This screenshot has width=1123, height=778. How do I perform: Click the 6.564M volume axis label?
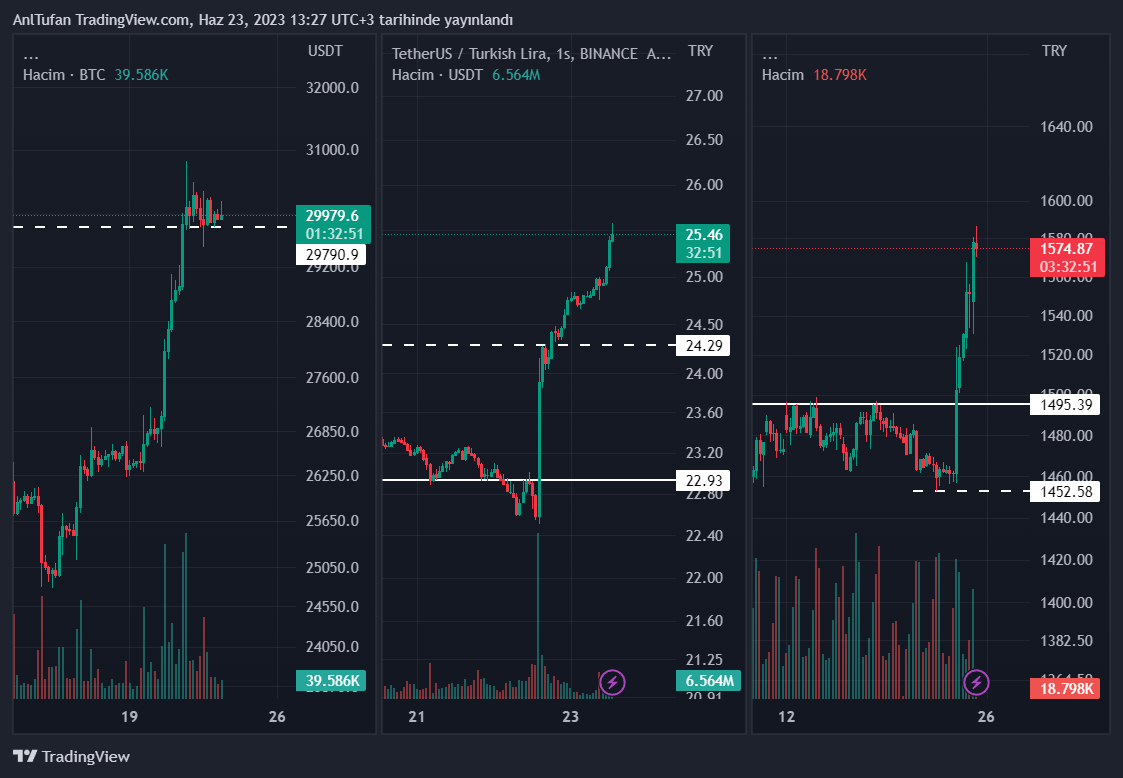coord(708,681)
